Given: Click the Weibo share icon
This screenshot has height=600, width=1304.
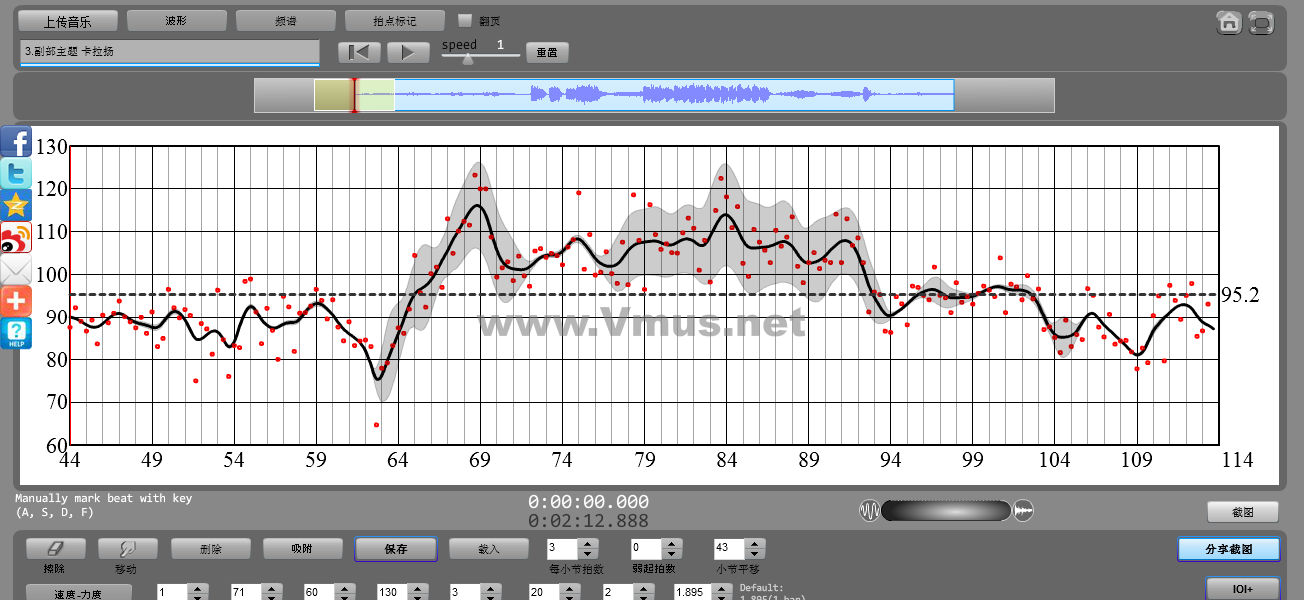Looking at the screenshot, I should point(16,238).
